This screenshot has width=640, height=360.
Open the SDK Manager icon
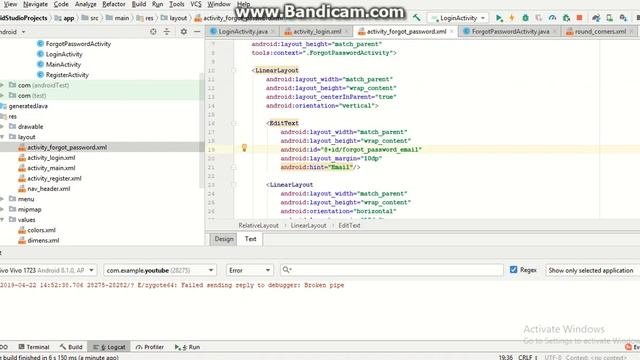click(623, 18)
